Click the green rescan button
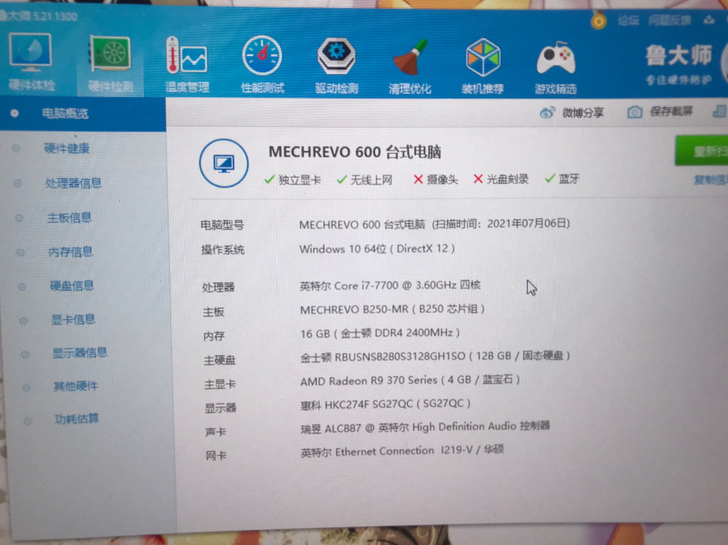Screen dimensions: 728x545 [702, 151]
